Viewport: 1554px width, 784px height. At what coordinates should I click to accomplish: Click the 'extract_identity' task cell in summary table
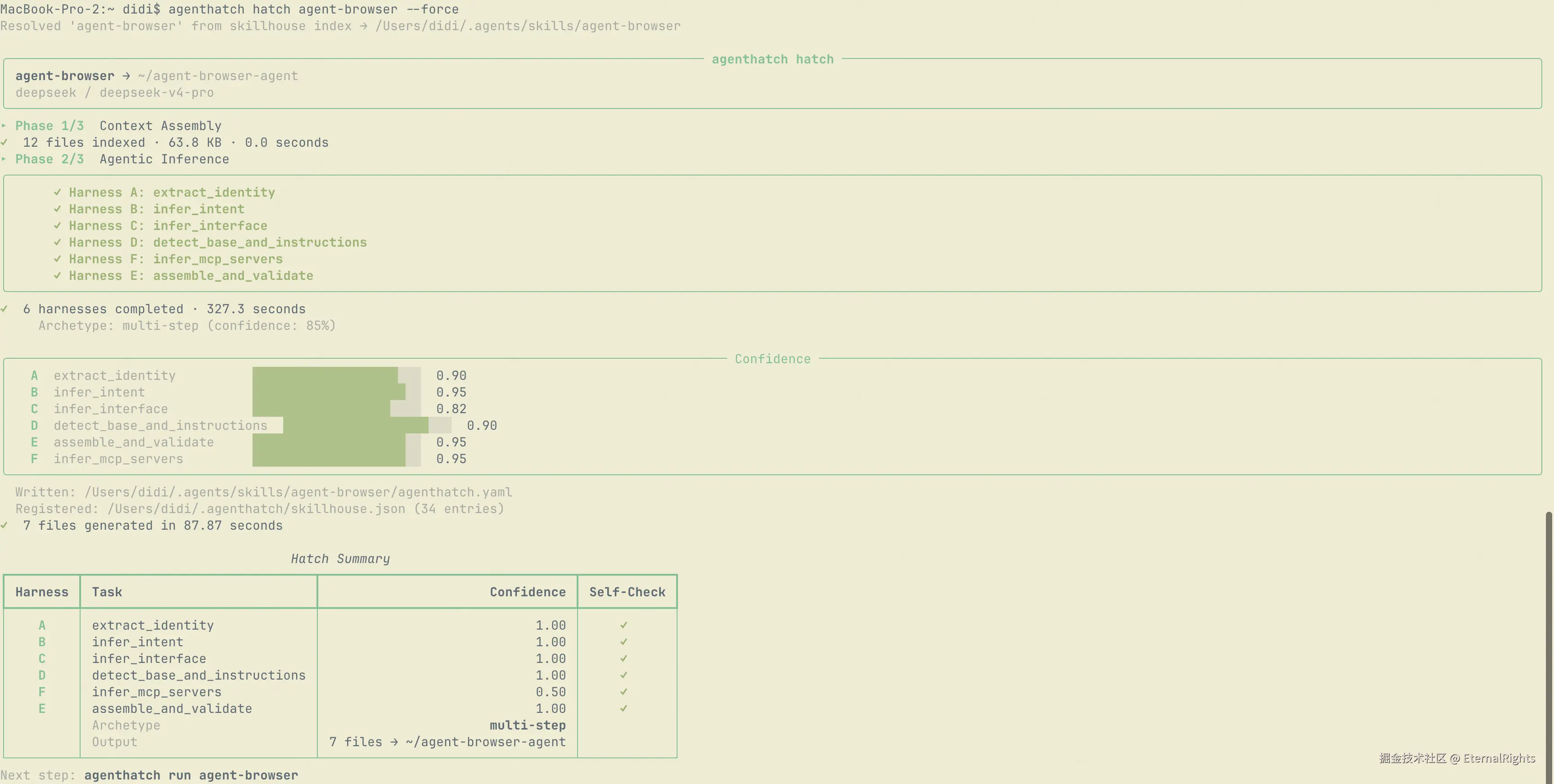[x=153, y=626]
